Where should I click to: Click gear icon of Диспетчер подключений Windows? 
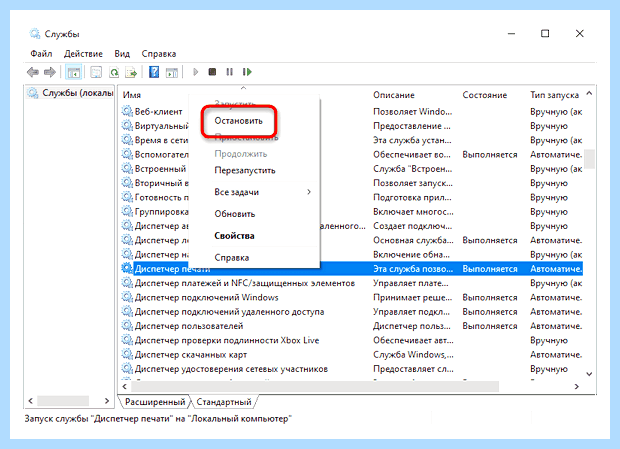[127, 297]
